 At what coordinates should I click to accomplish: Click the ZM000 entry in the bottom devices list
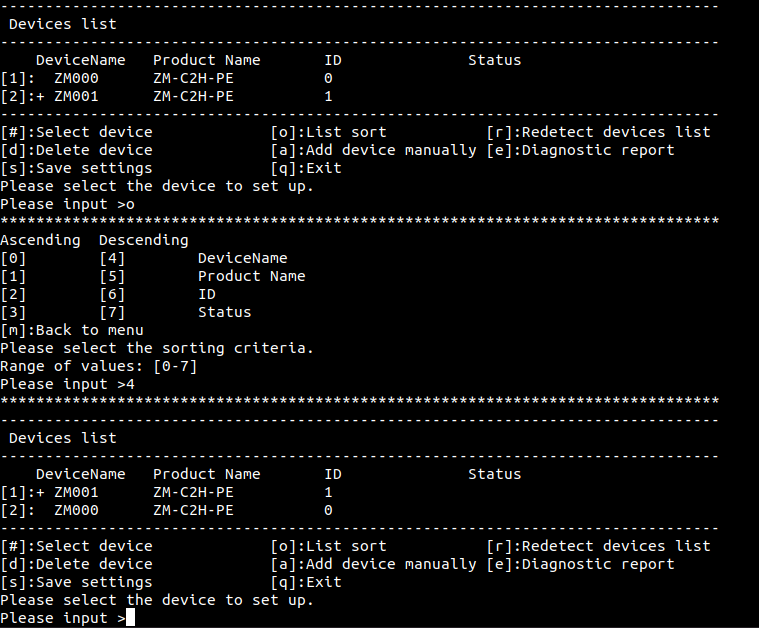(x=76, y=510)
